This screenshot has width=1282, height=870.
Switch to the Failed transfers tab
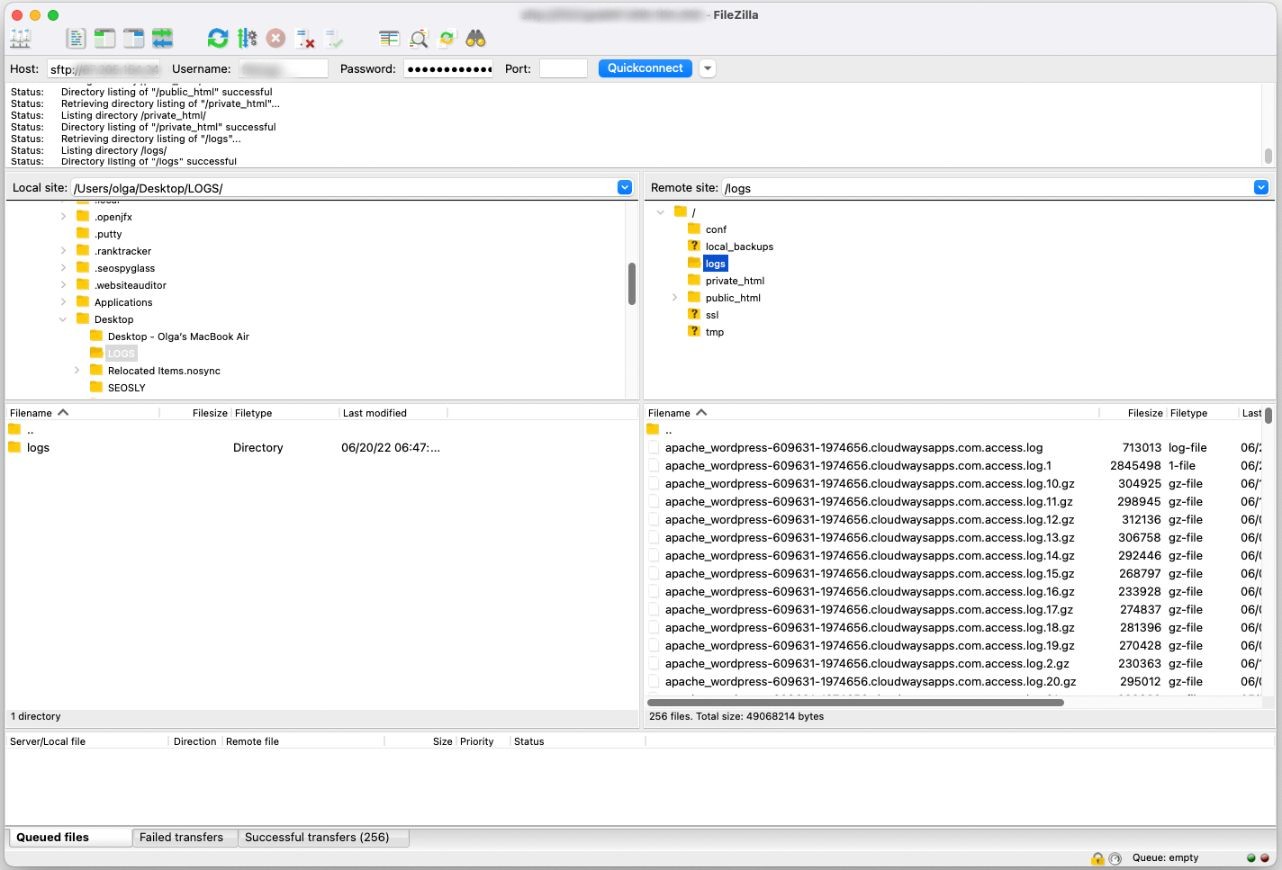click(x=184, y=836)
